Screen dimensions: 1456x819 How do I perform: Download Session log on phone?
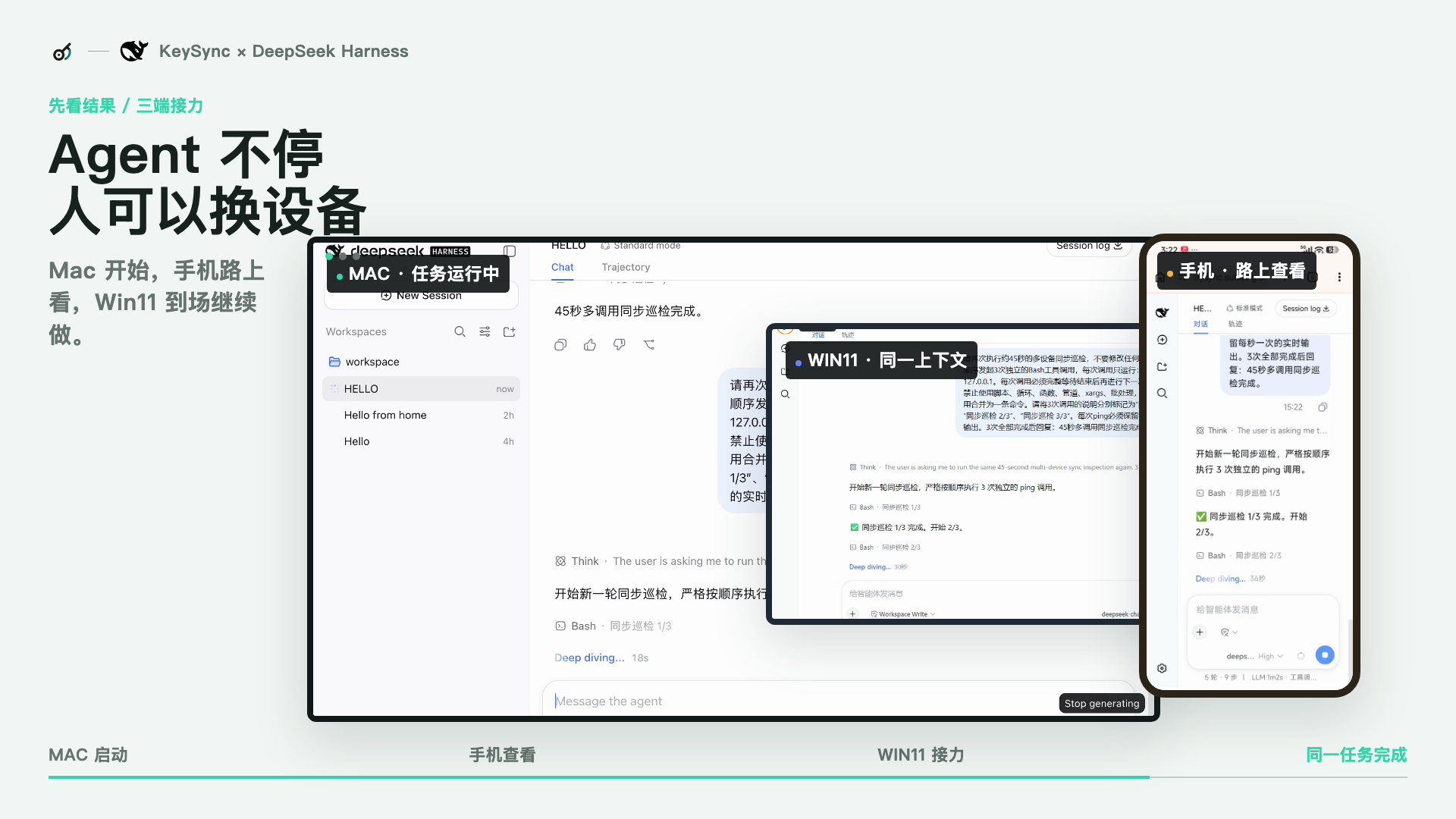click(1305, 309)
